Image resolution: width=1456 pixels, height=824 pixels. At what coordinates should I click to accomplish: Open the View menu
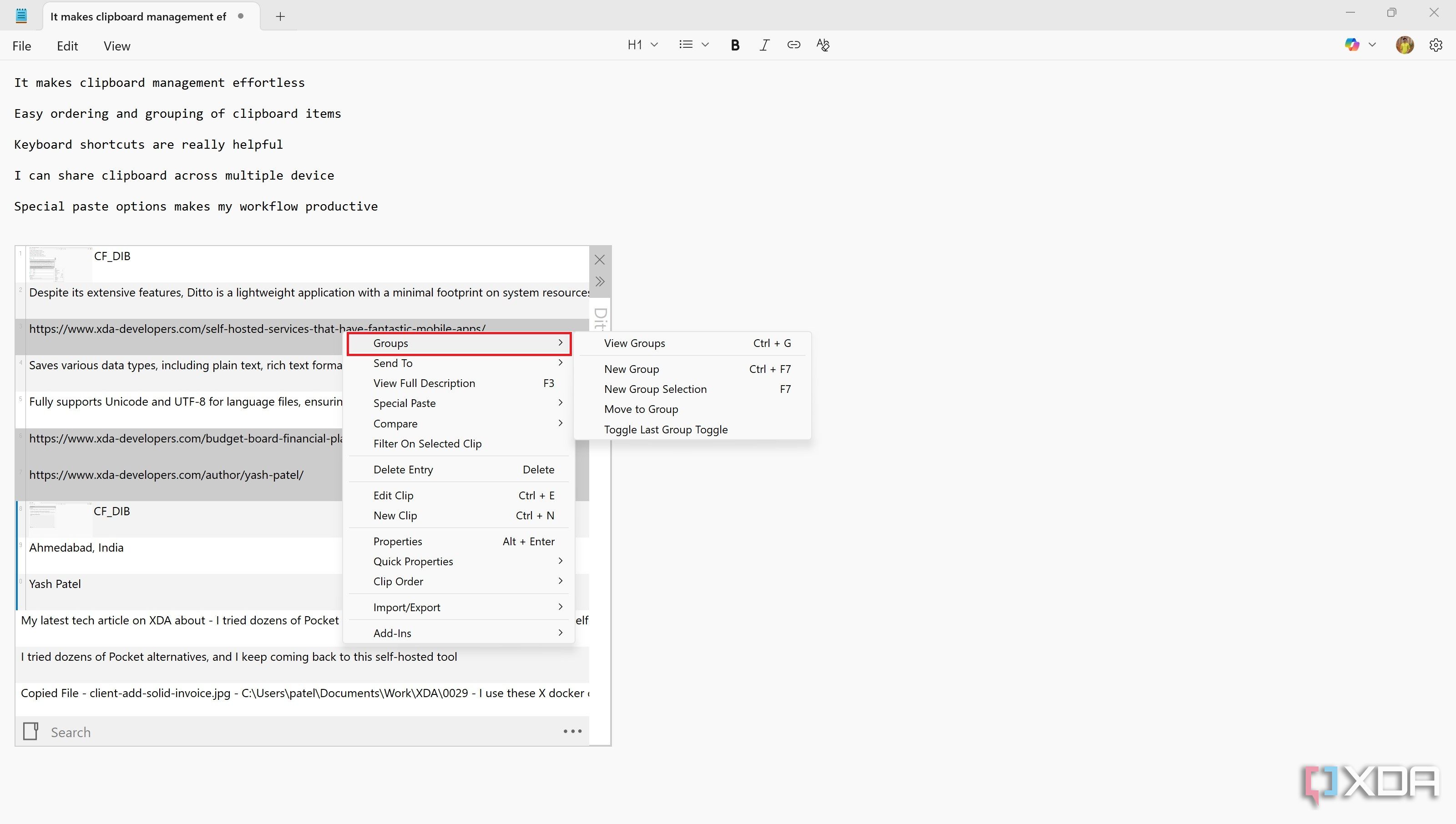[116, 46]
